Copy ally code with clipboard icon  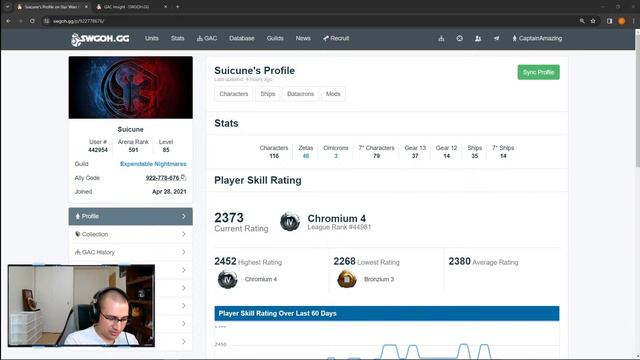[183, 177]
